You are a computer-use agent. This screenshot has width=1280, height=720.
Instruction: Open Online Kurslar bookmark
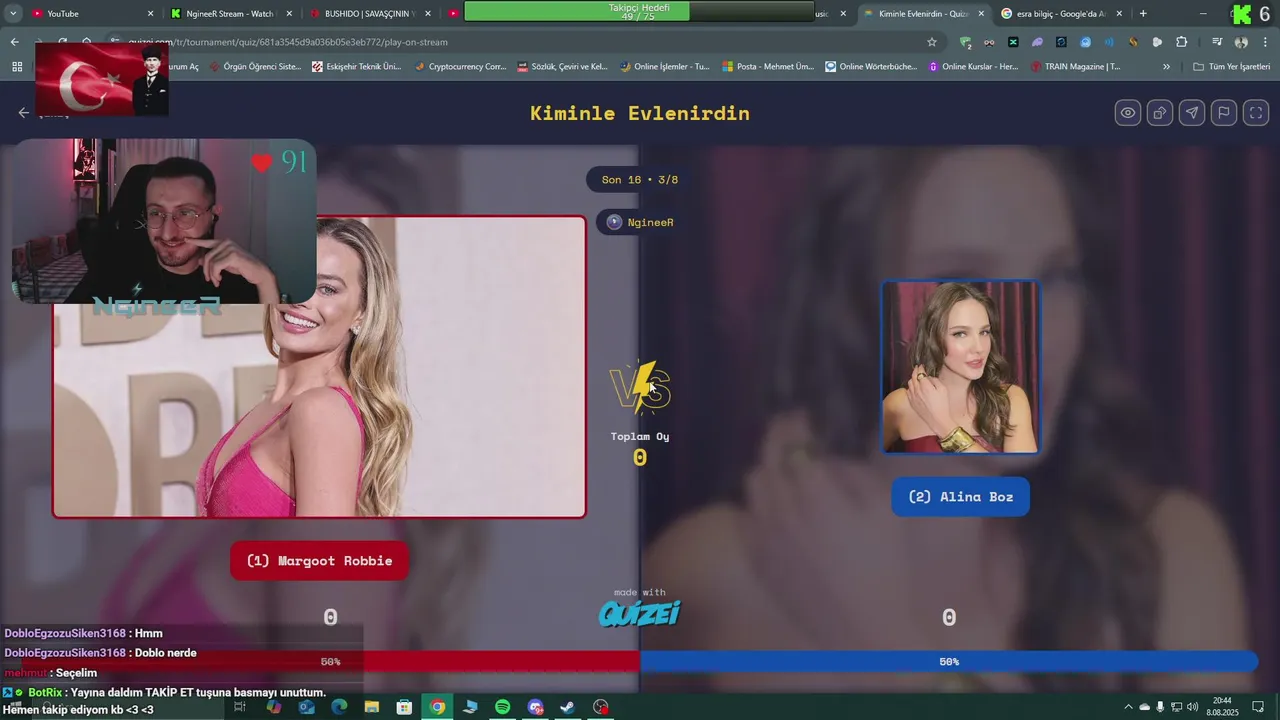(x=973, y=67)
